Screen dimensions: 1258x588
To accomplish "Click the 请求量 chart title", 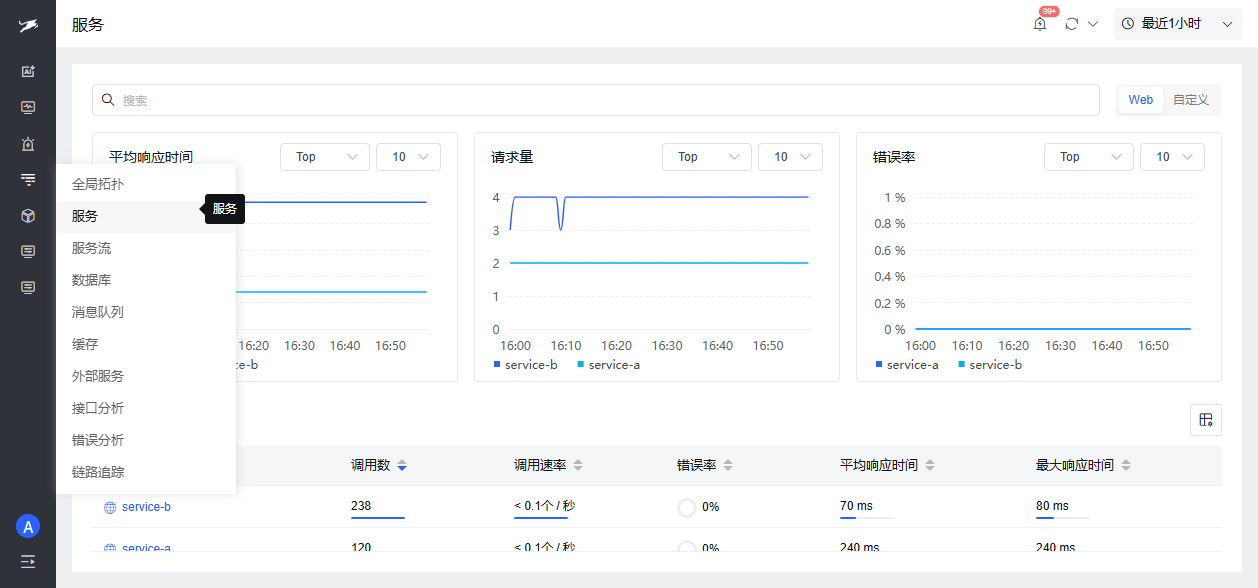I will 512,157.
